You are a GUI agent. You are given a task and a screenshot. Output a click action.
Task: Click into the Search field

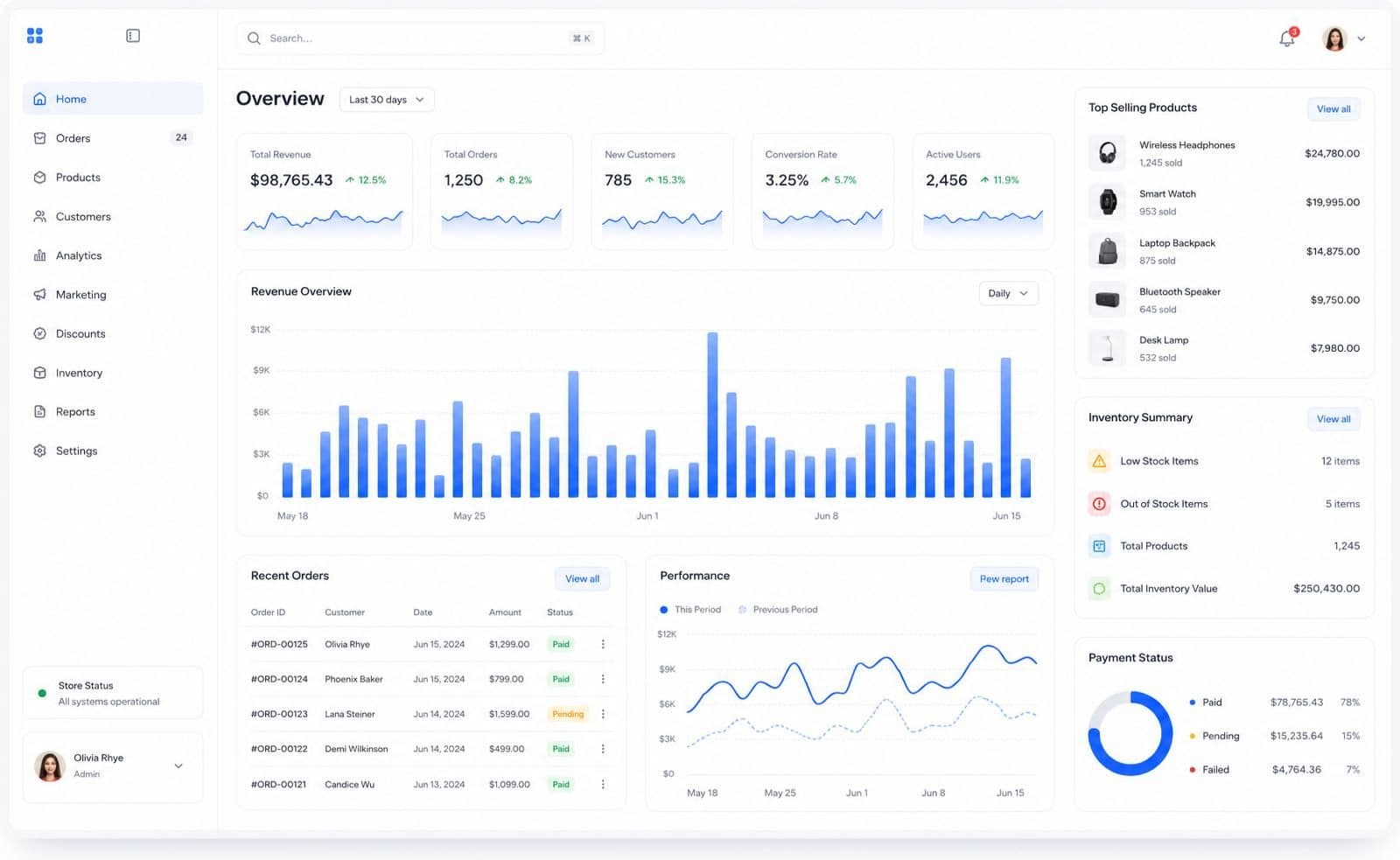[x=420, y=38]
